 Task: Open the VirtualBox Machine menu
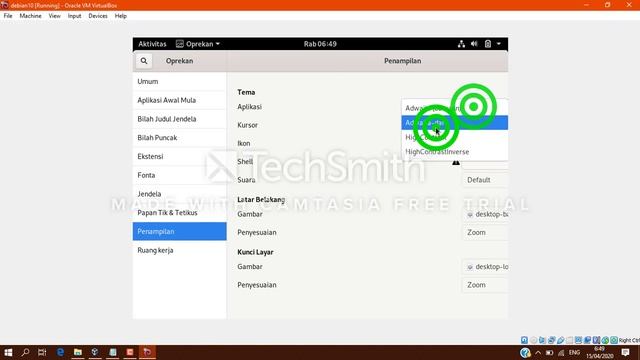pyautogui.click(x=31, y=16)
